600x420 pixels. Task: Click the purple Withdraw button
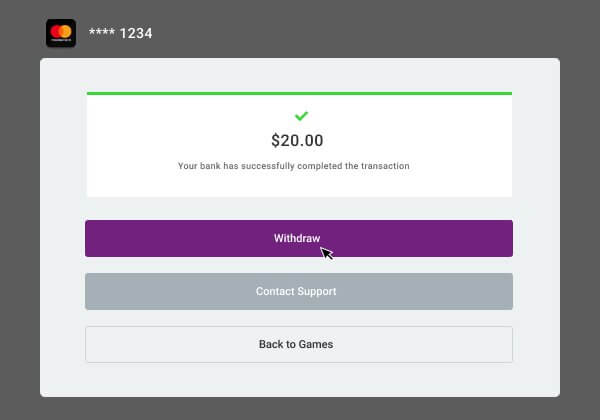[x=299, y=238]
